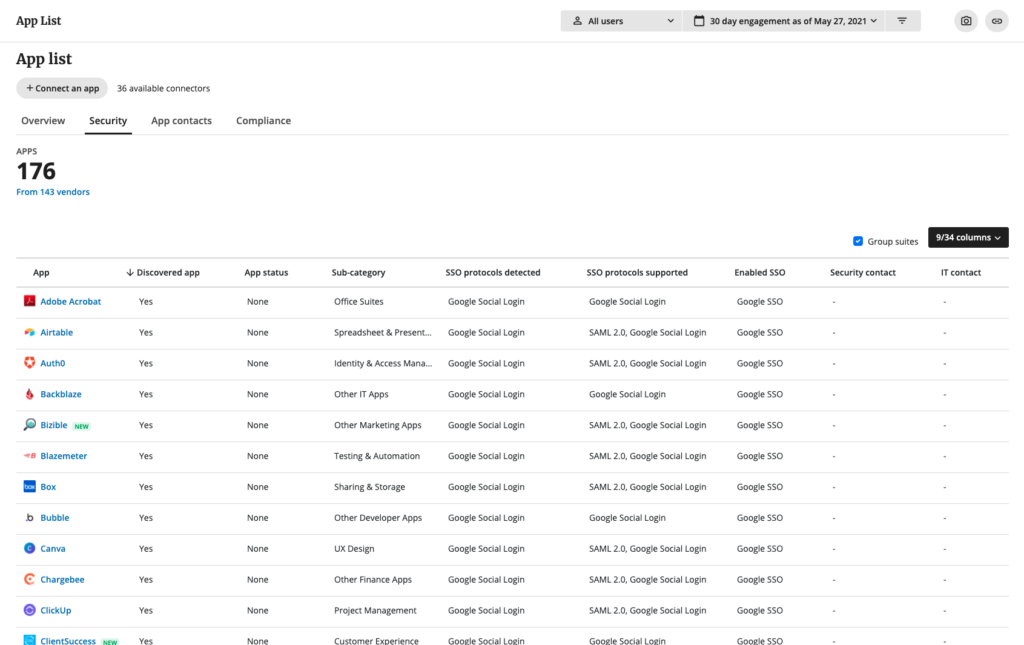Click the Other Finance Apps sub-category cell
Viewport: 1024px width, 645px height.
(x=373, y=580)
